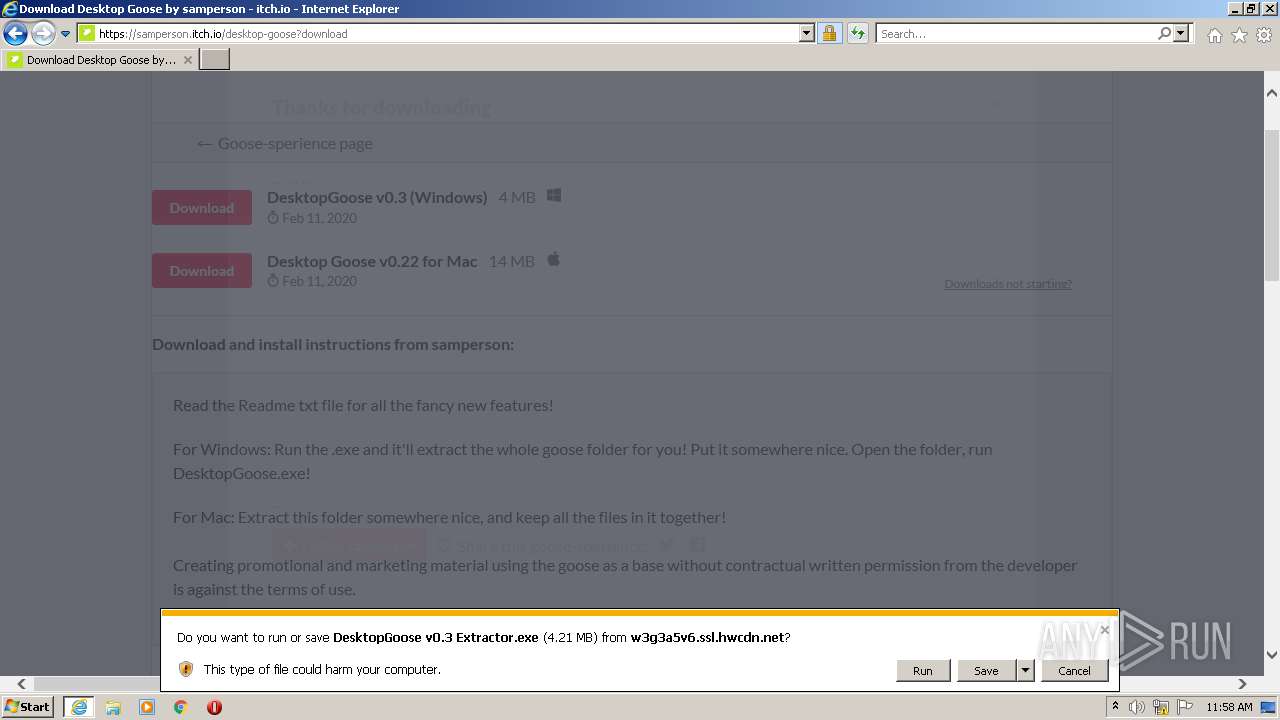1280x720 pixels.
Task: Show hidden system tray icons
Action: [1115, 706]
